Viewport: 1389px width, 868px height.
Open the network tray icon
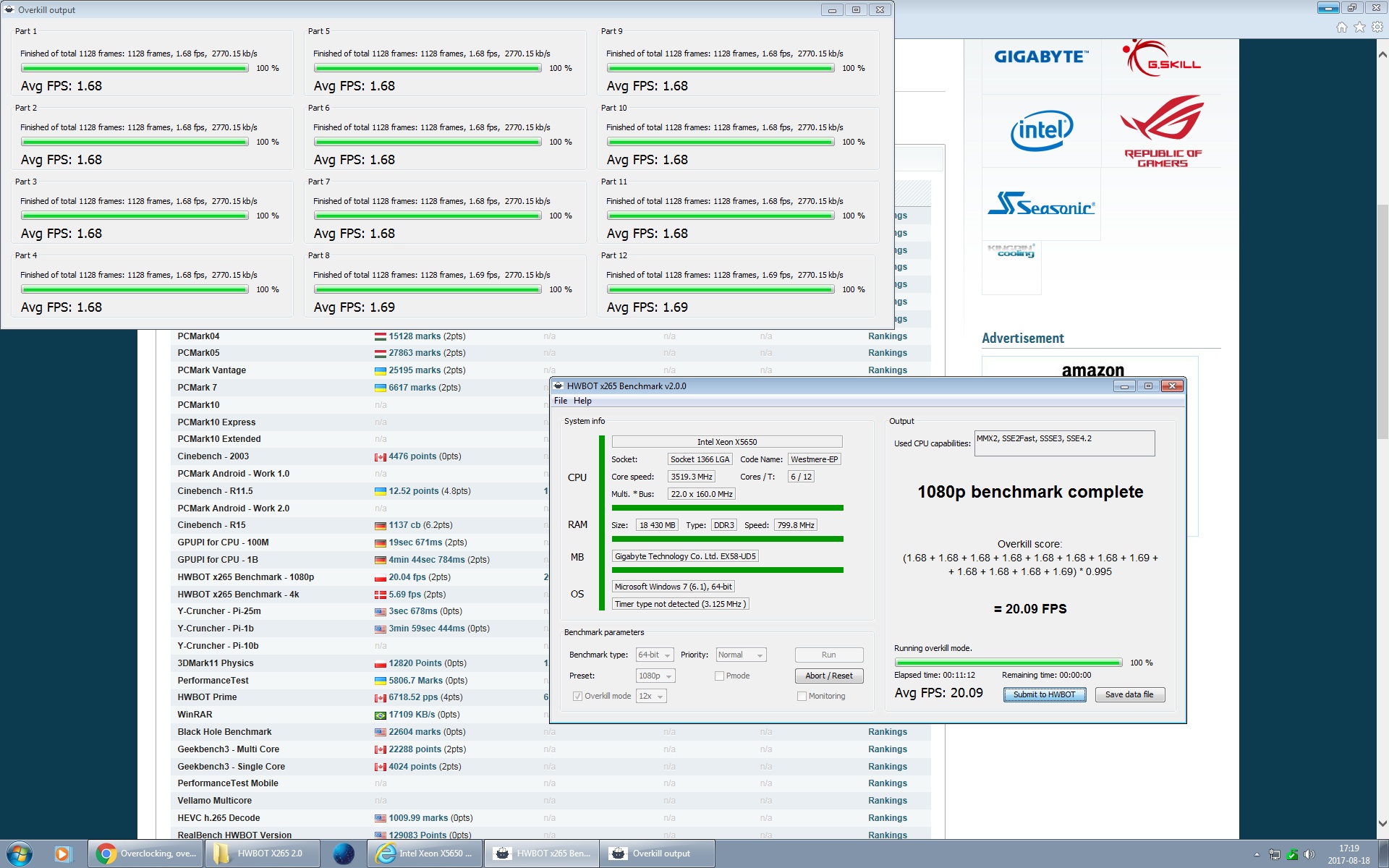[1275, 854]
